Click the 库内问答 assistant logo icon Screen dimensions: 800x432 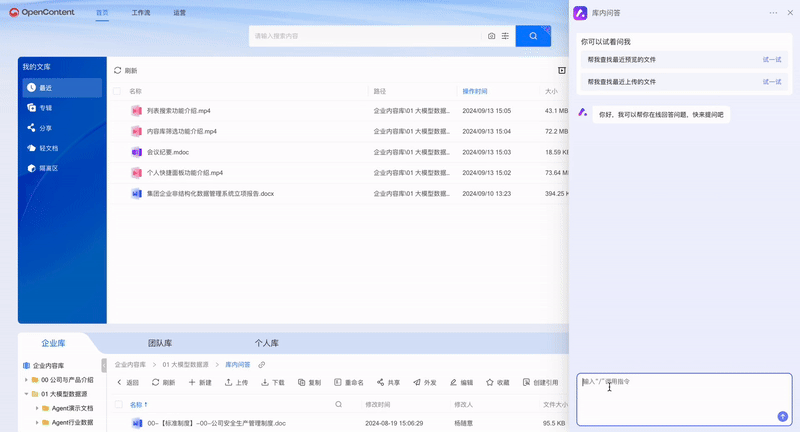click(580, 13)
